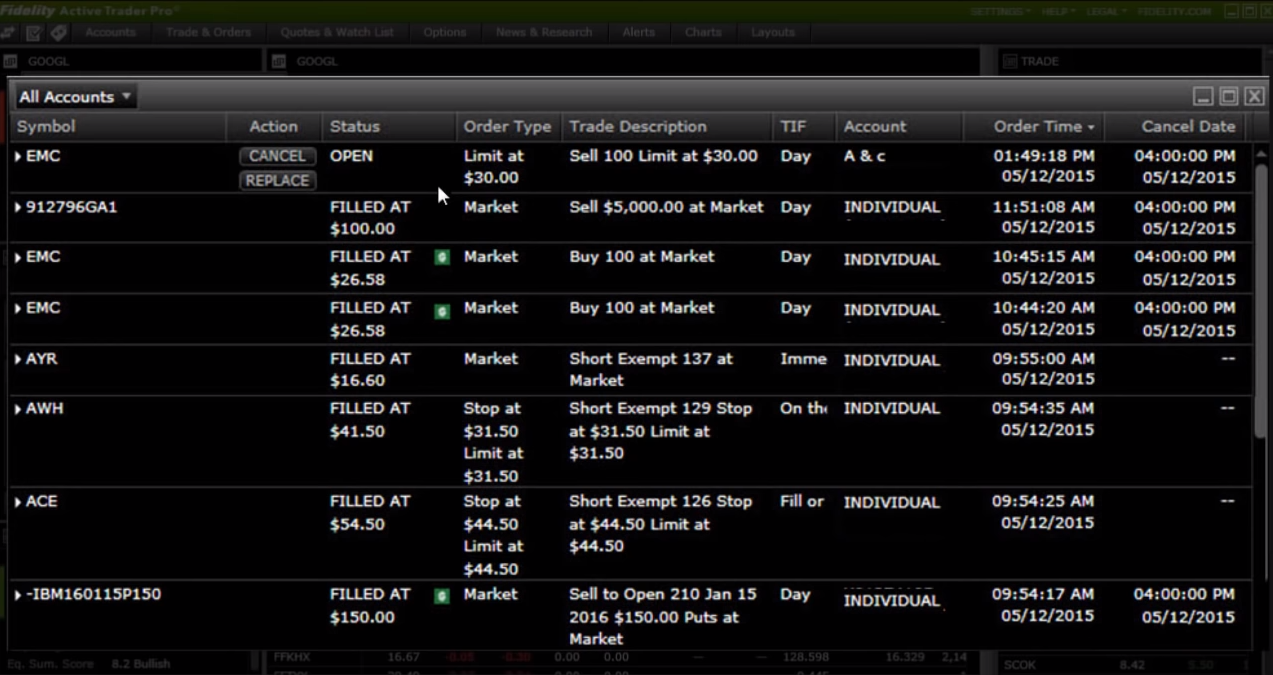Image resolution: width=1273 pixels, height=675 pixels.
Task: Sort by the Trade Description column header
Action: click(x=666, y=127)
